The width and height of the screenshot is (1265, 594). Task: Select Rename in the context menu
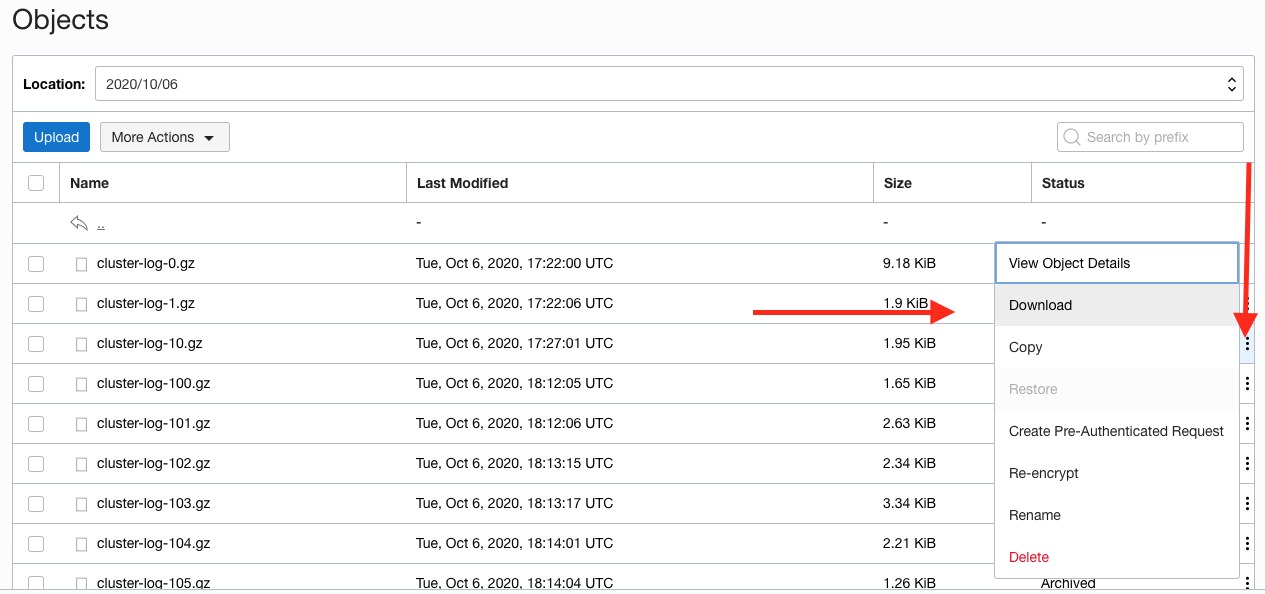tap(1117, 515)
